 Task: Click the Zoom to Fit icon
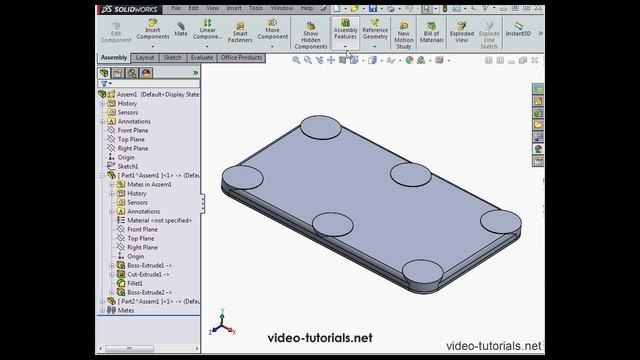[x=296, y=60]
